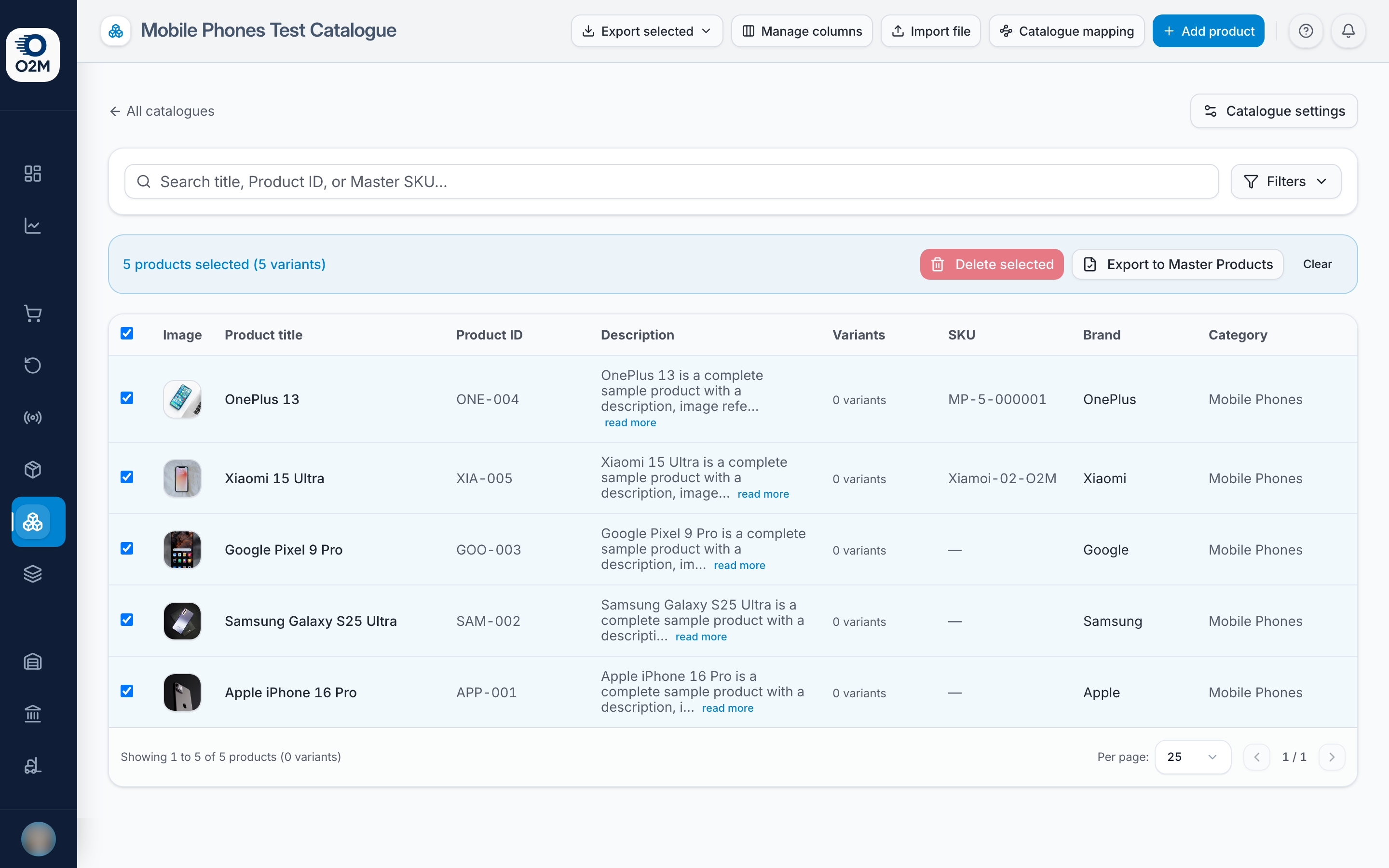Expand the Filters dropdown
The width and height of the screenshot is (1389, 868).
1286,181
